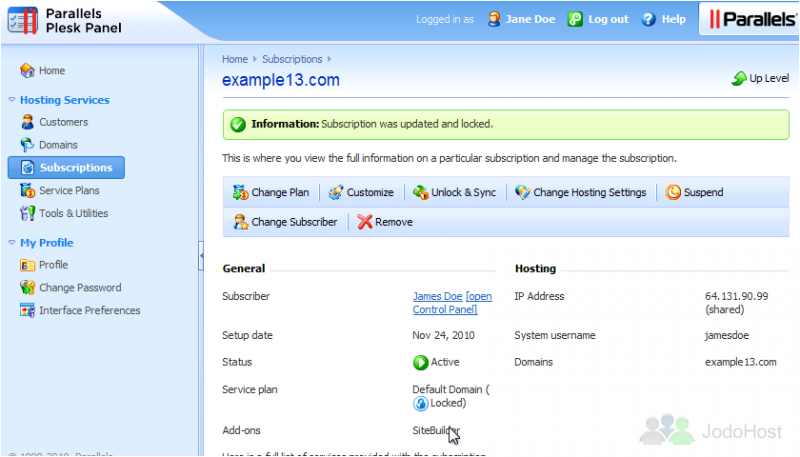Go to Subscriptions breadcrumb link
The height and width of the screenshot is (457, 800).
point(292,59)
